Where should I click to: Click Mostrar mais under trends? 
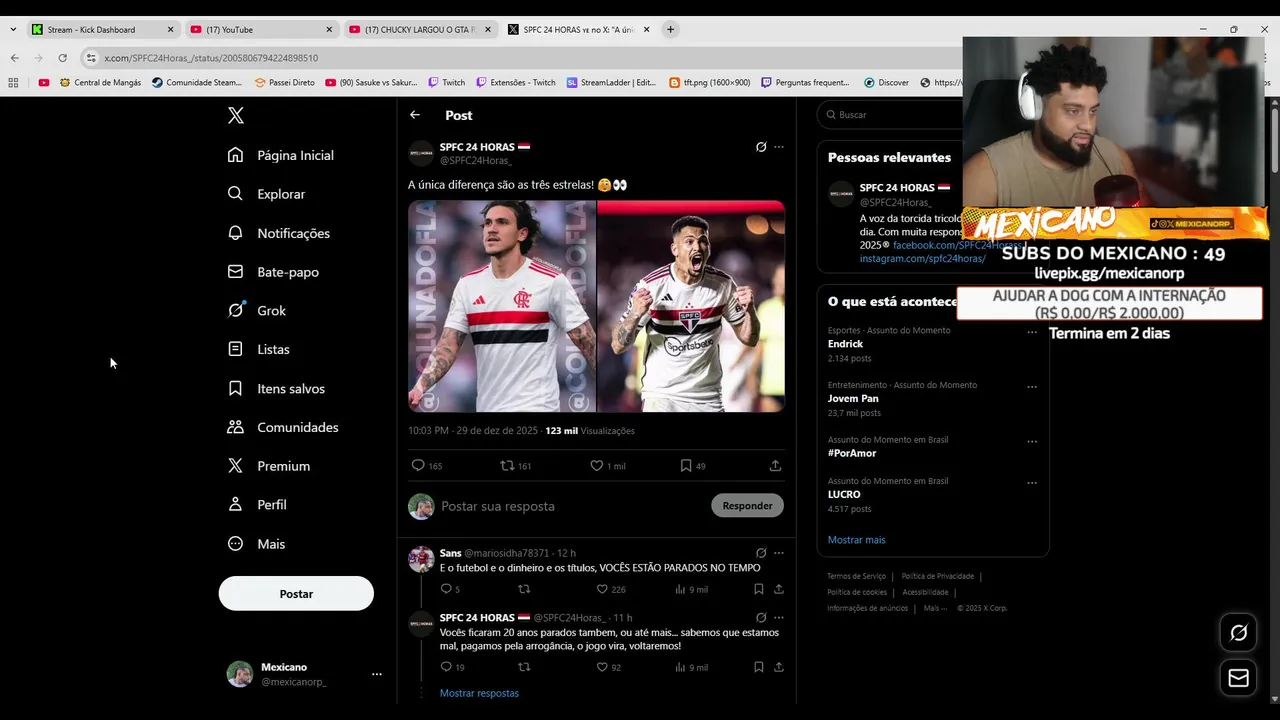(x=856, y=540)
